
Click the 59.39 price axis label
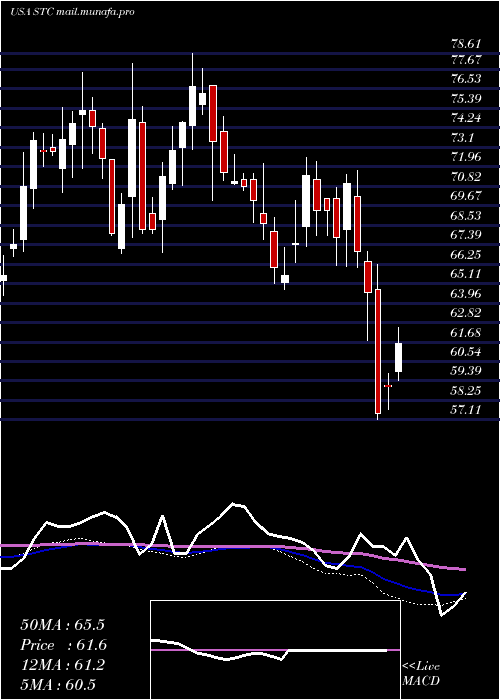pos(466,371)
